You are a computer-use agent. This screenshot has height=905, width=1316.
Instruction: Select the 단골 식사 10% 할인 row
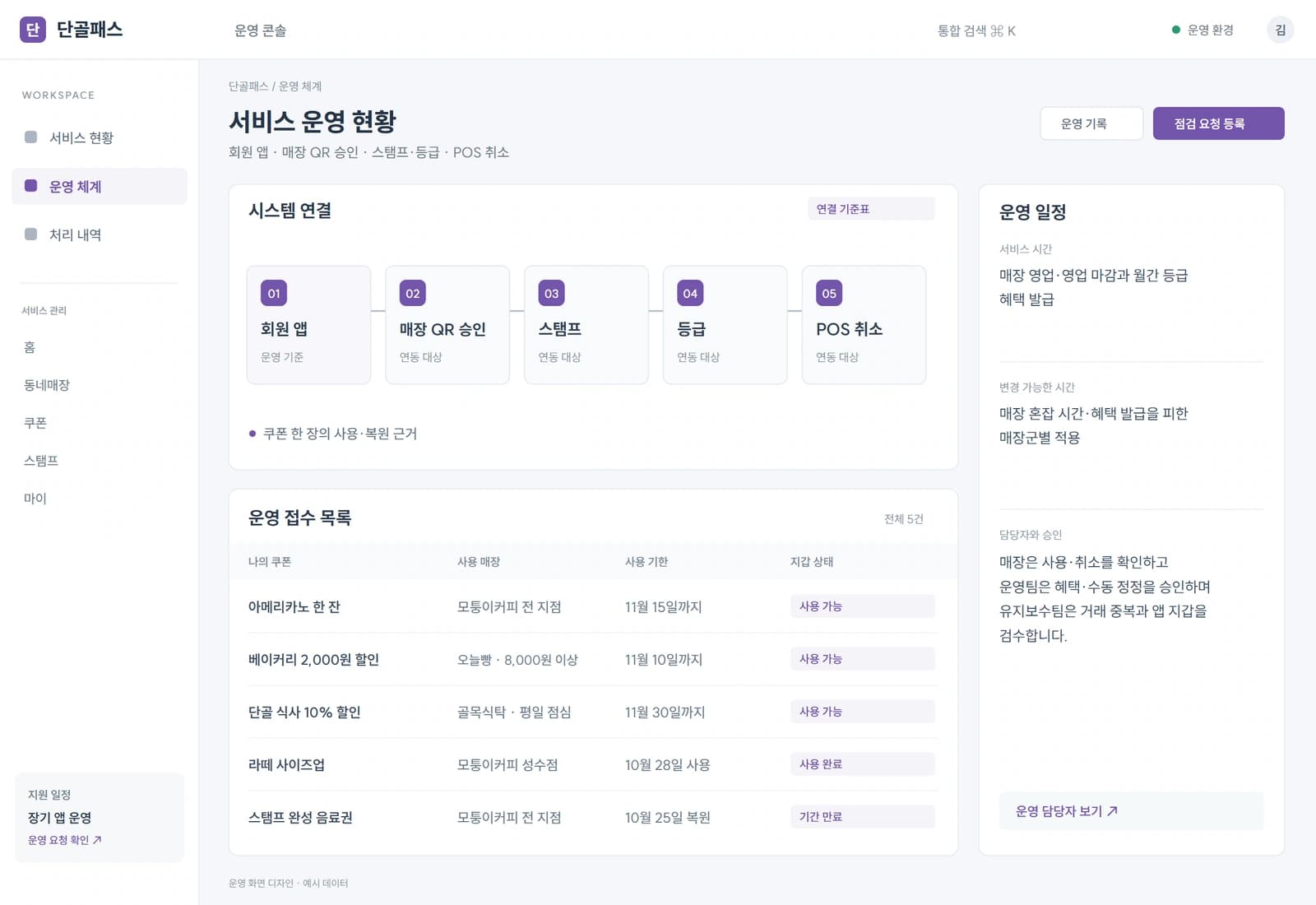pyautogui.click(x=593, y=712)
